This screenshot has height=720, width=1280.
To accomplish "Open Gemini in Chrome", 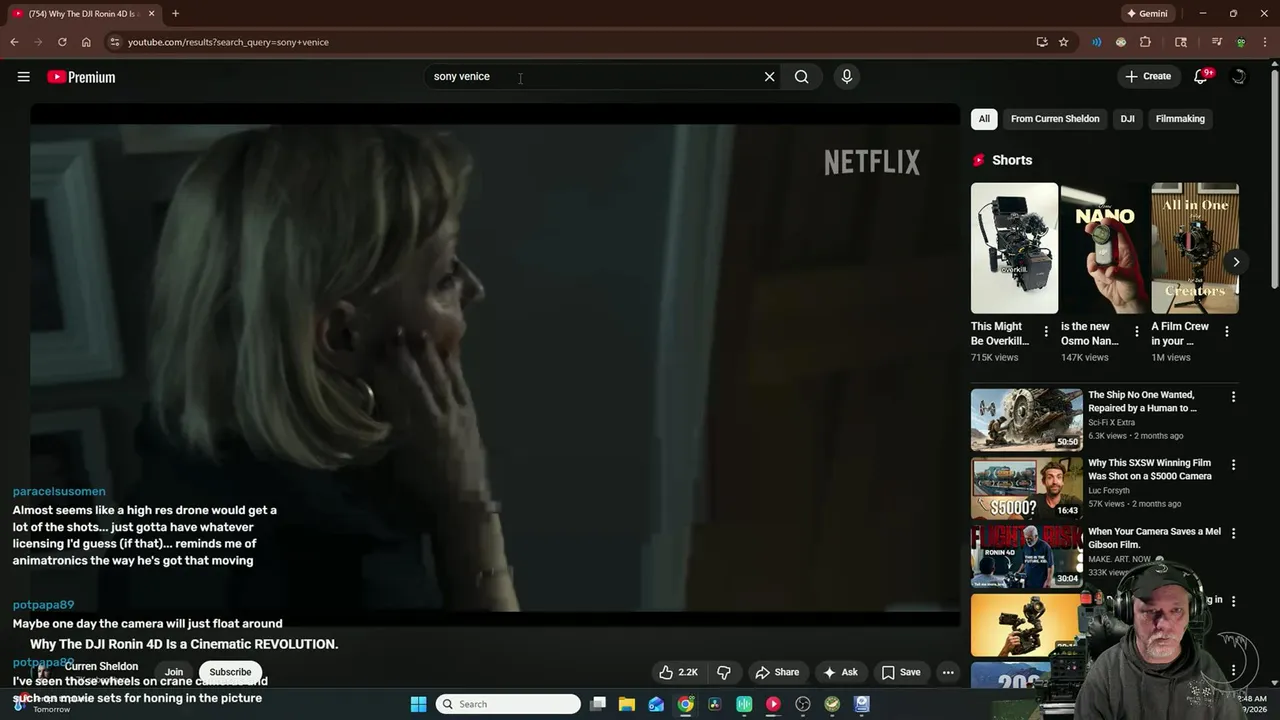I will pyautogui.click(x=1147, y=14).
